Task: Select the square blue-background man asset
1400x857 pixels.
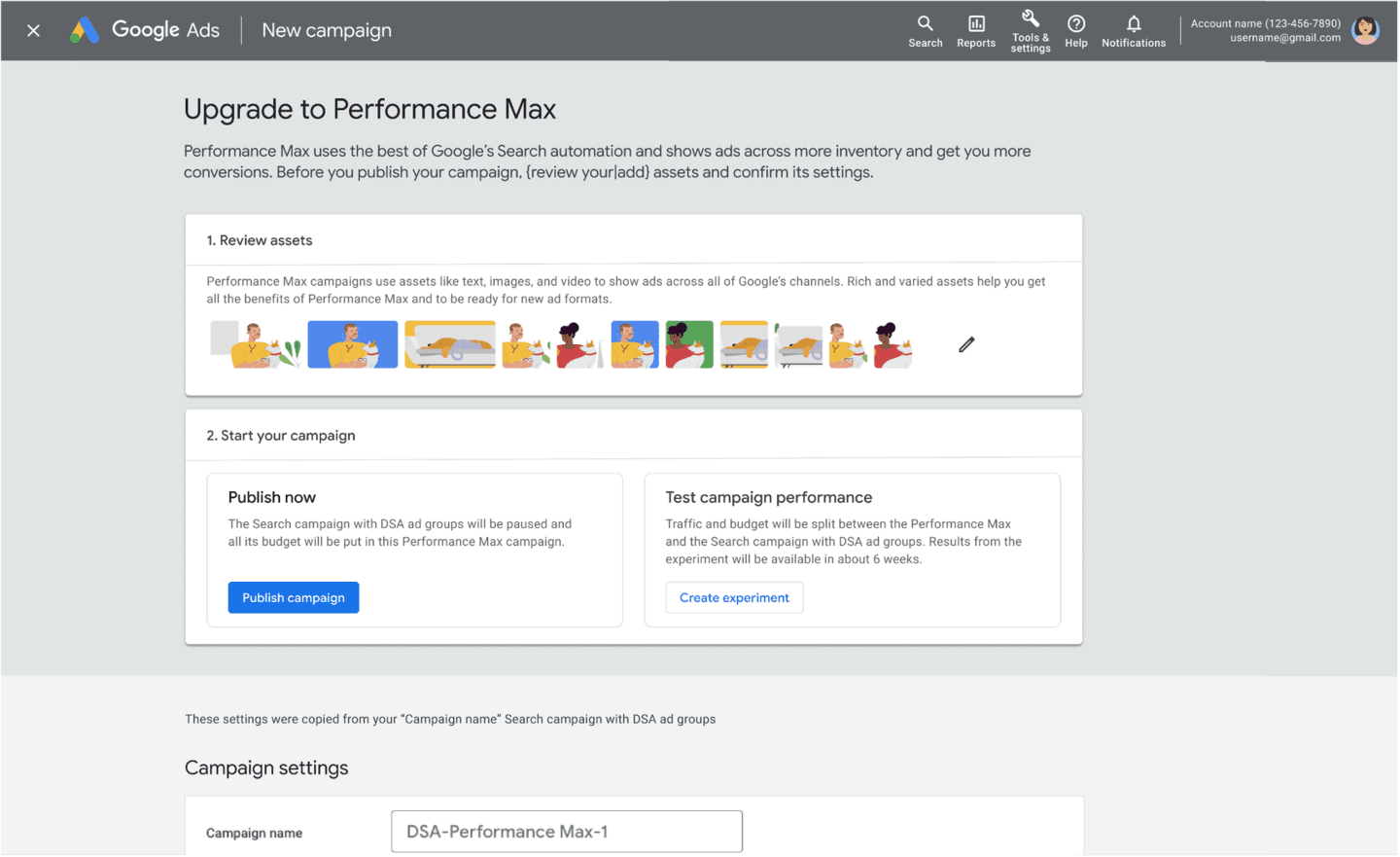Action: [635, 344]
